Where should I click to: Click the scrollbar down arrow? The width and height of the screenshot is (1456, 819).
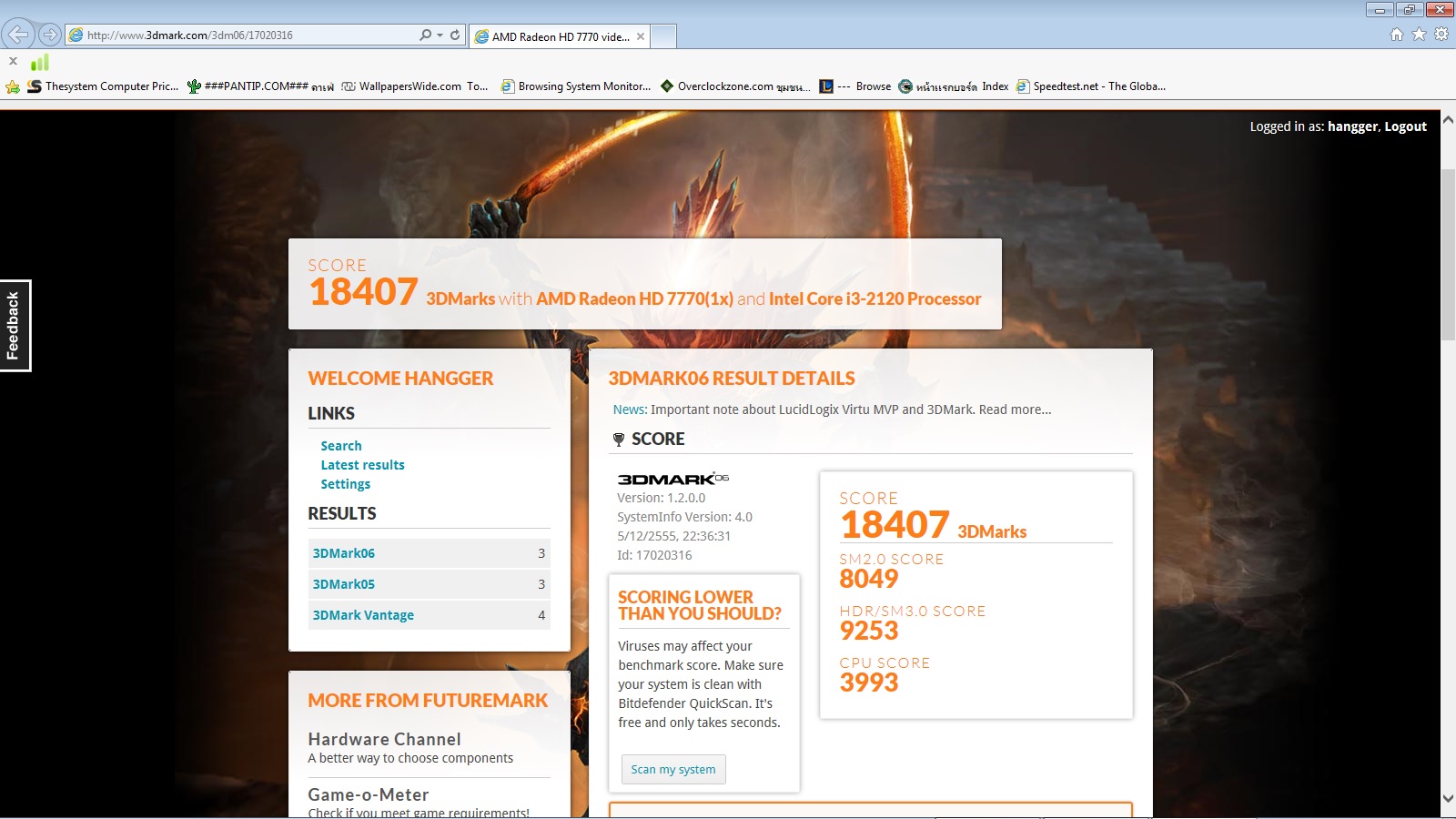(x=1448, y=798)
